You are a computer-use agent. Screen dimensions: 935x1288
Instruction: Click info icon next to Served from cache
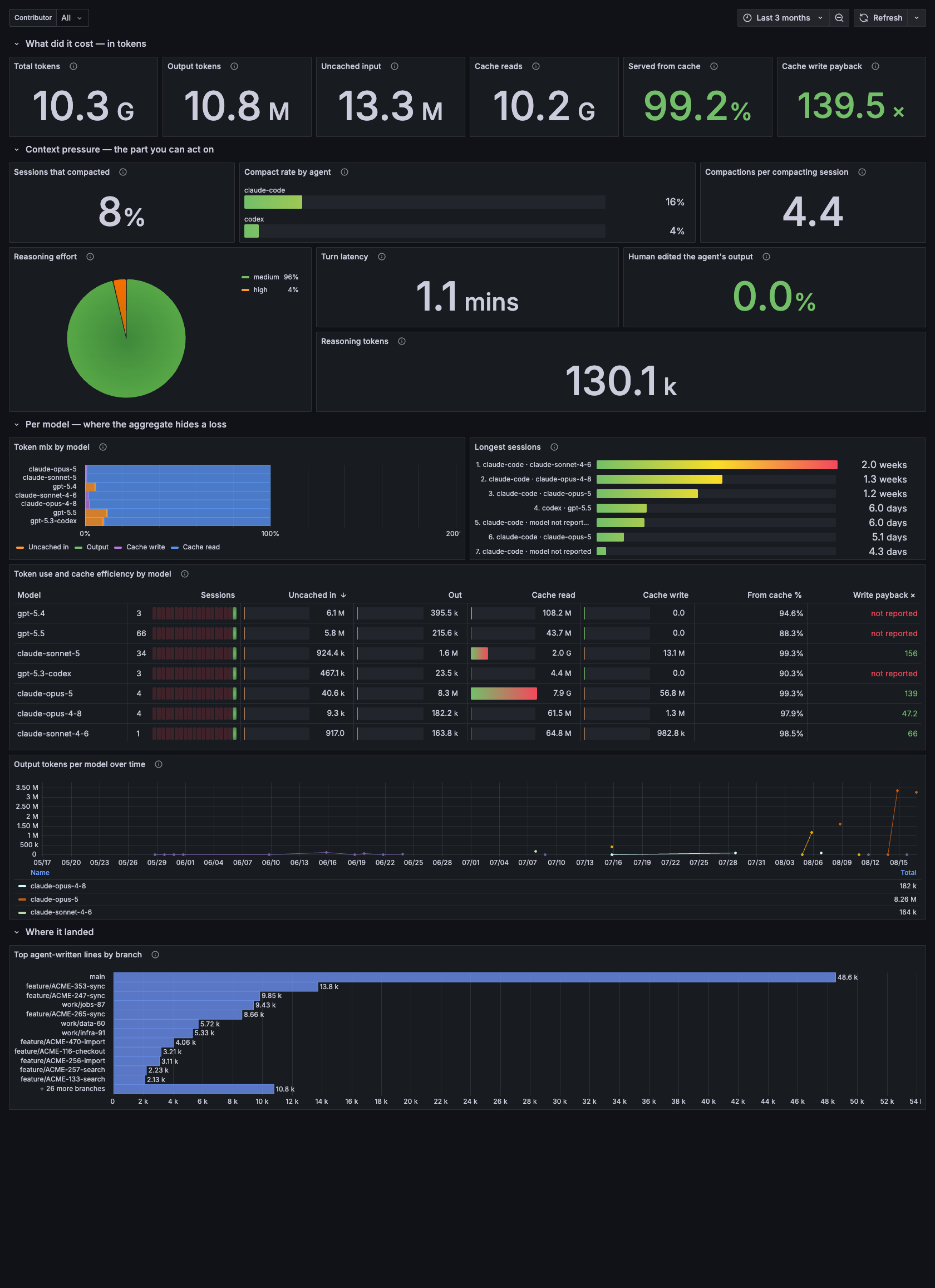714,66
